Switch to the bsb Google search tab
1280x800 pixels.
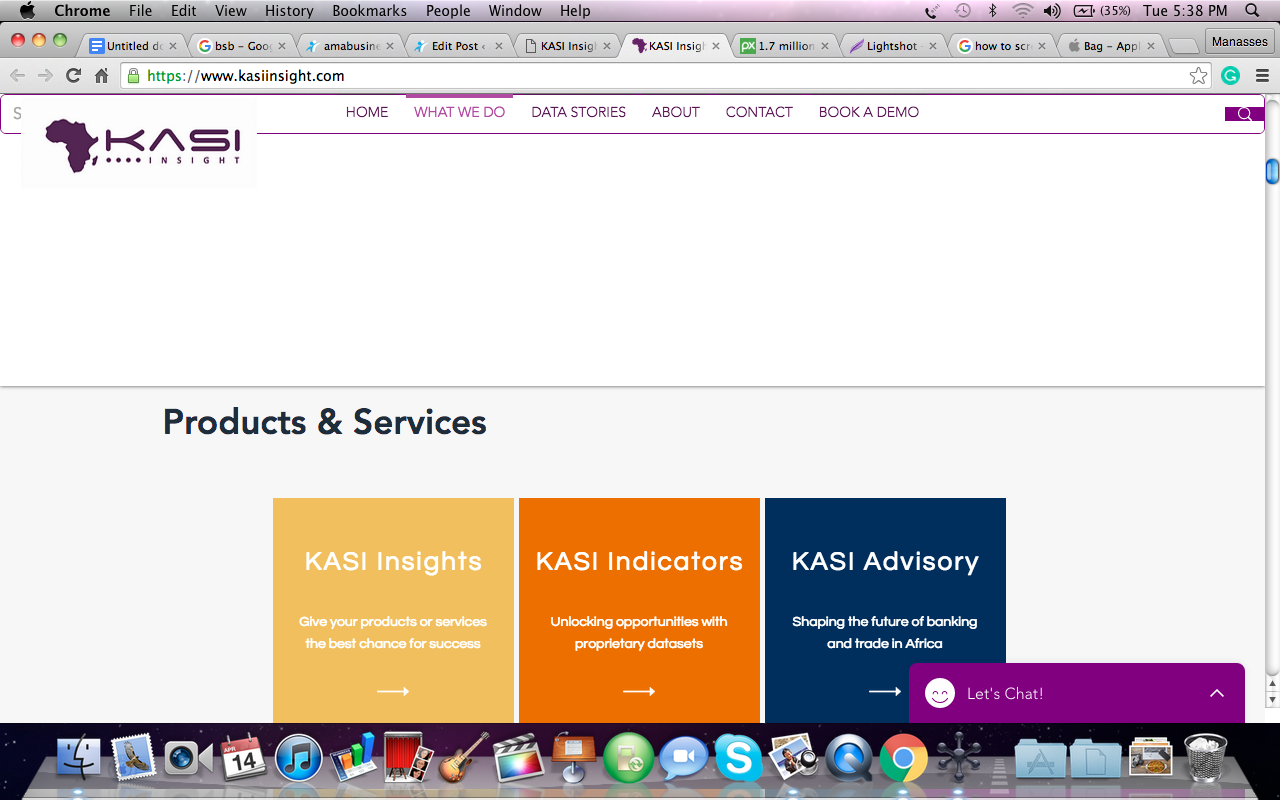pos(243,46)
